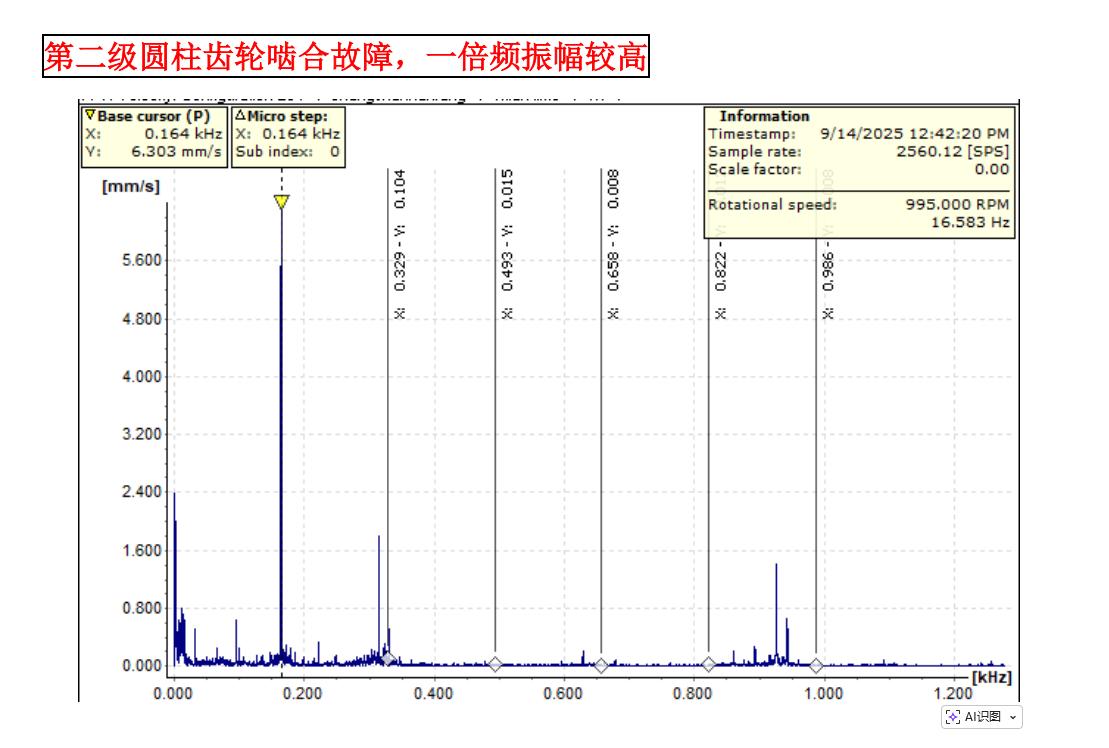Screen dimensions: 1109x748
Task: Click the triangle icon beside Micro step
Action: tap(240, 116)
